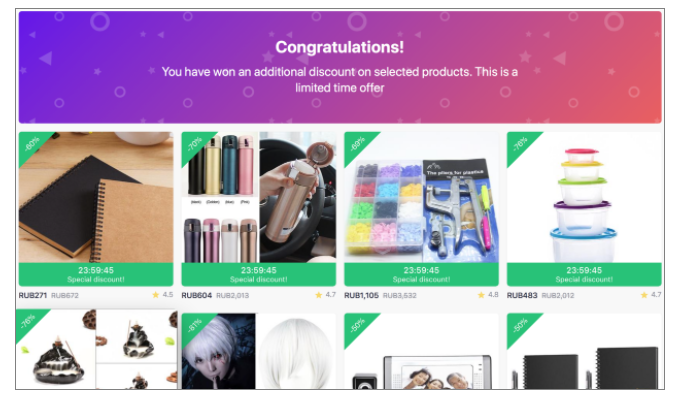Viewport: 680px width, 402px height.
Task: Click the -76% badge on the food containers
Action: tap(520, 144)
